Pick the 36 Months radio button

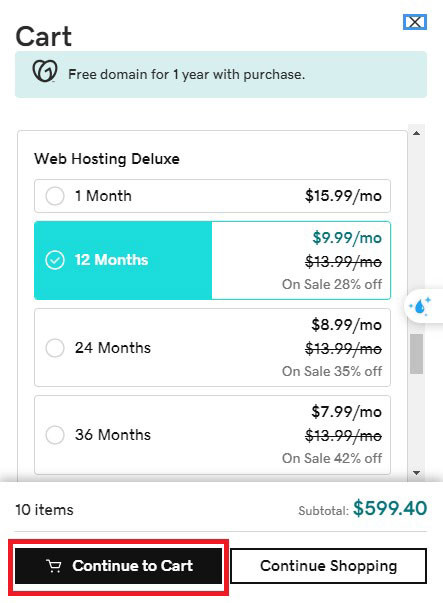55,435
